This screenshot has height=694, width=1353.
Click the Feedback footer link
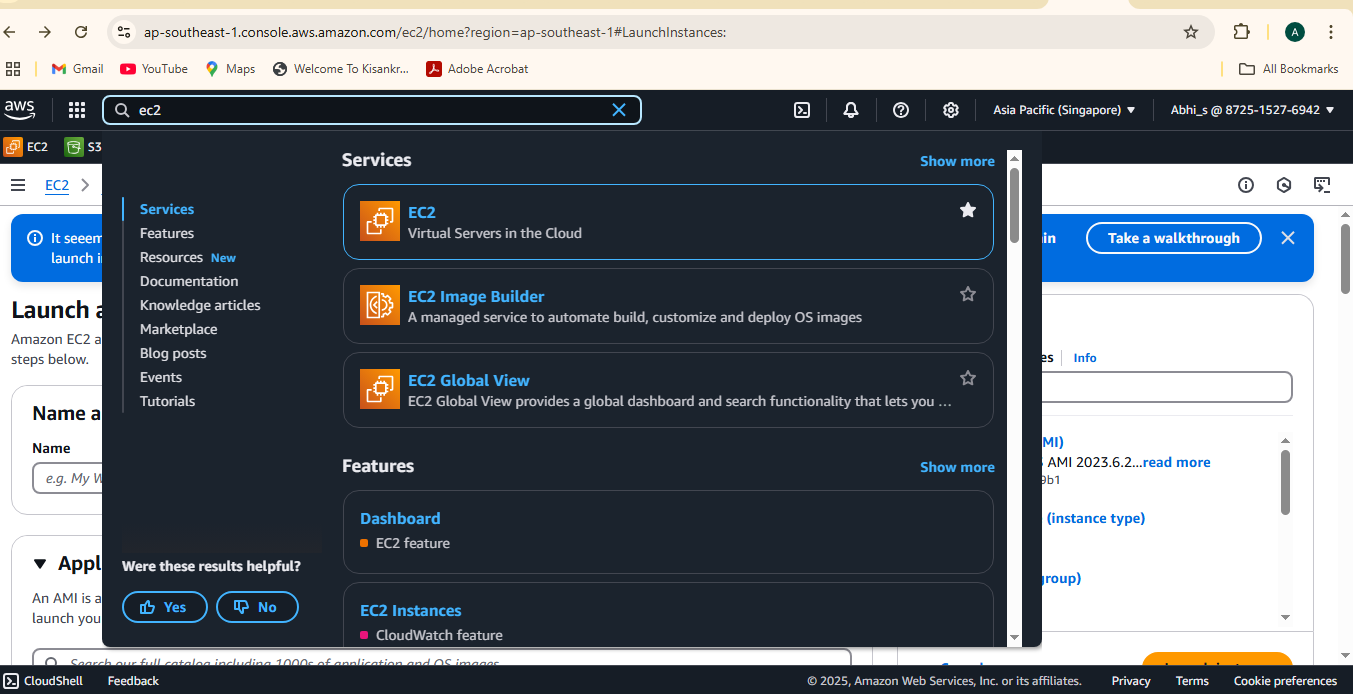[133, 681]
